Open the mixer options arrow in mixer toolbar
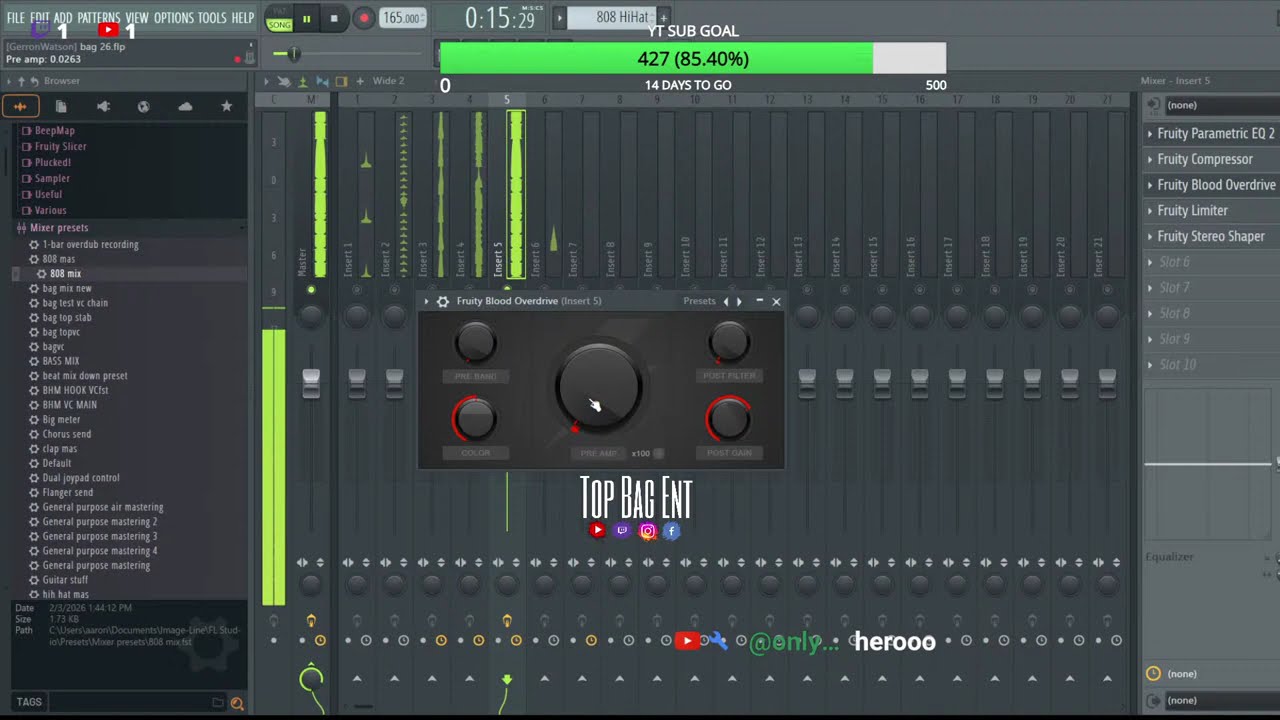The height and width of the screenshot is (720, 1280). coord(267,81)
